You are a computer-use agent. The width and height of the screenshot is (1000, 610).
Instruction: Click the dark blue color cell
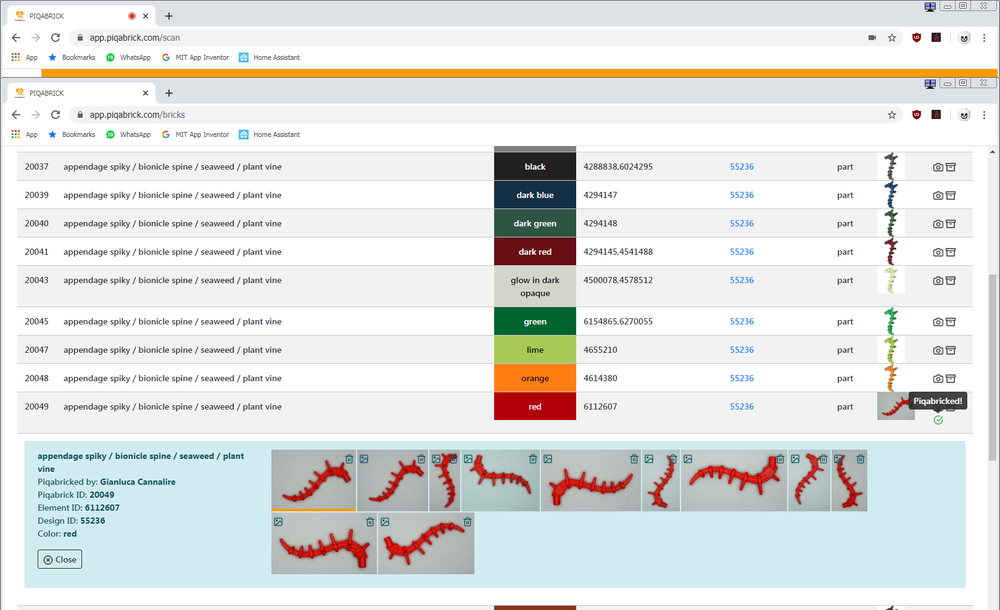click(535, 195)
